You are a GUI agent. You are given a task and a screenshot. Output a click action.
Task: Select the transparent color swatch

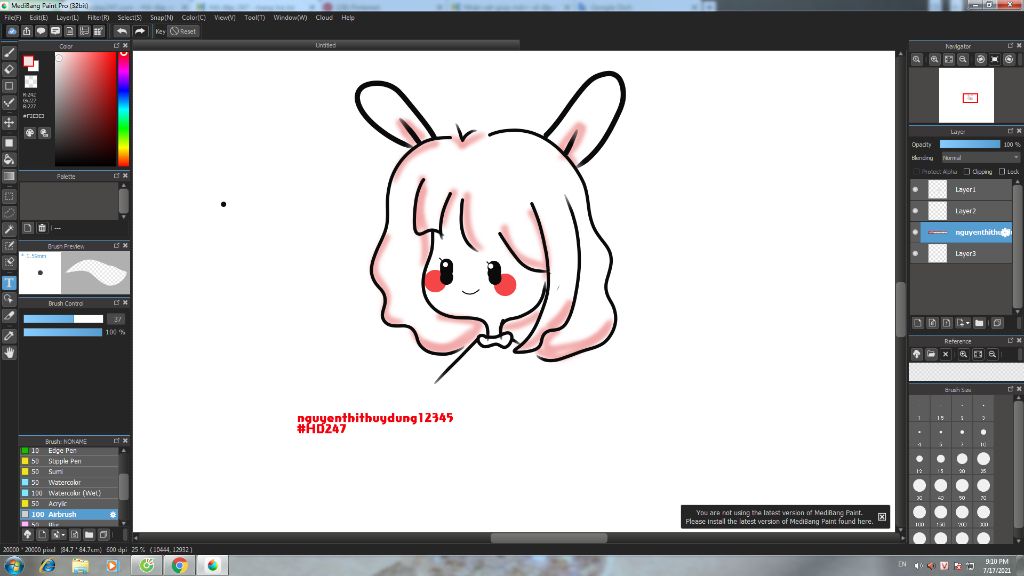[x=31, y=82]
